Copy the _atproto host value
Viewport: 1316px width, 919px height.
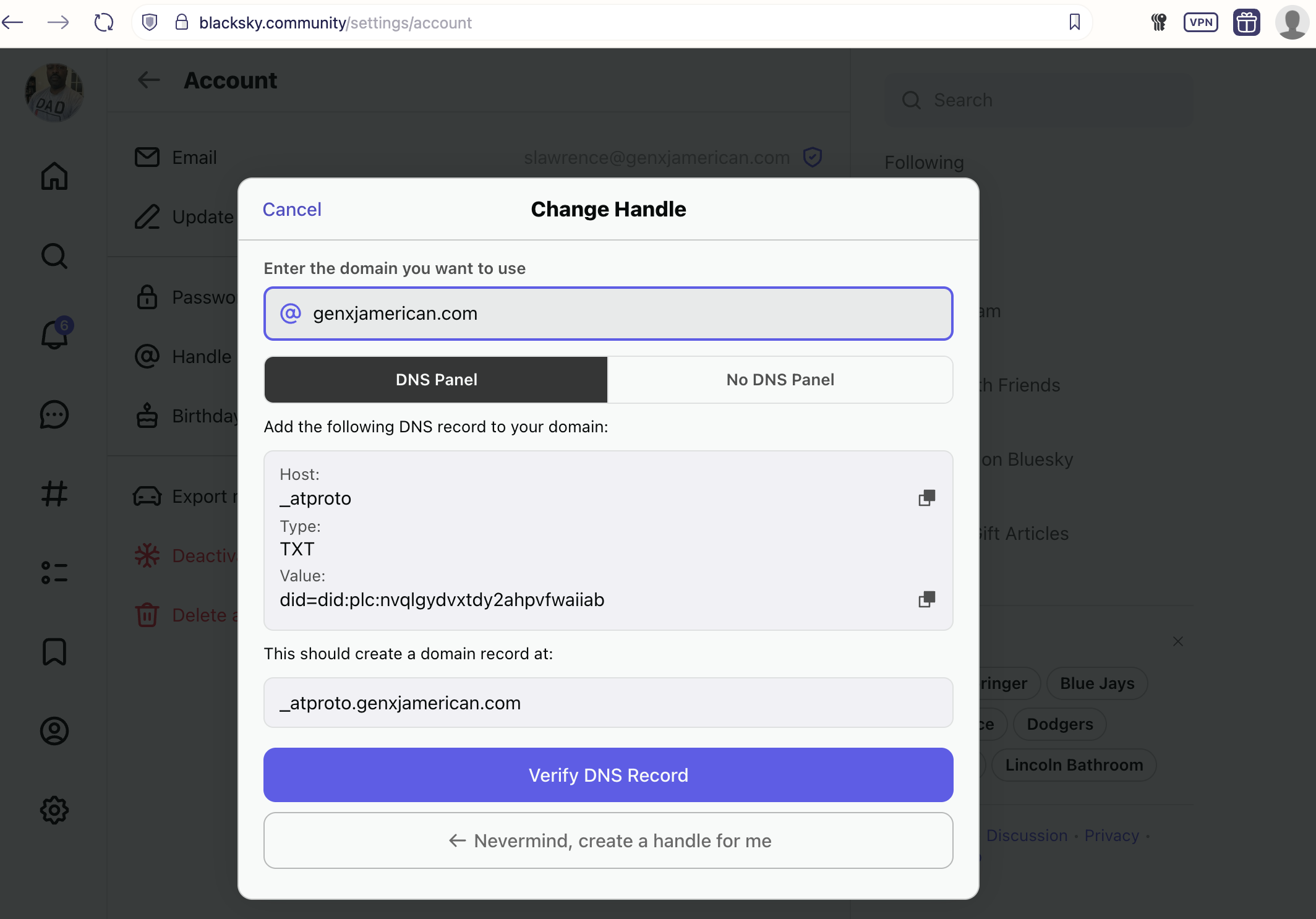(x=927, y=498)
